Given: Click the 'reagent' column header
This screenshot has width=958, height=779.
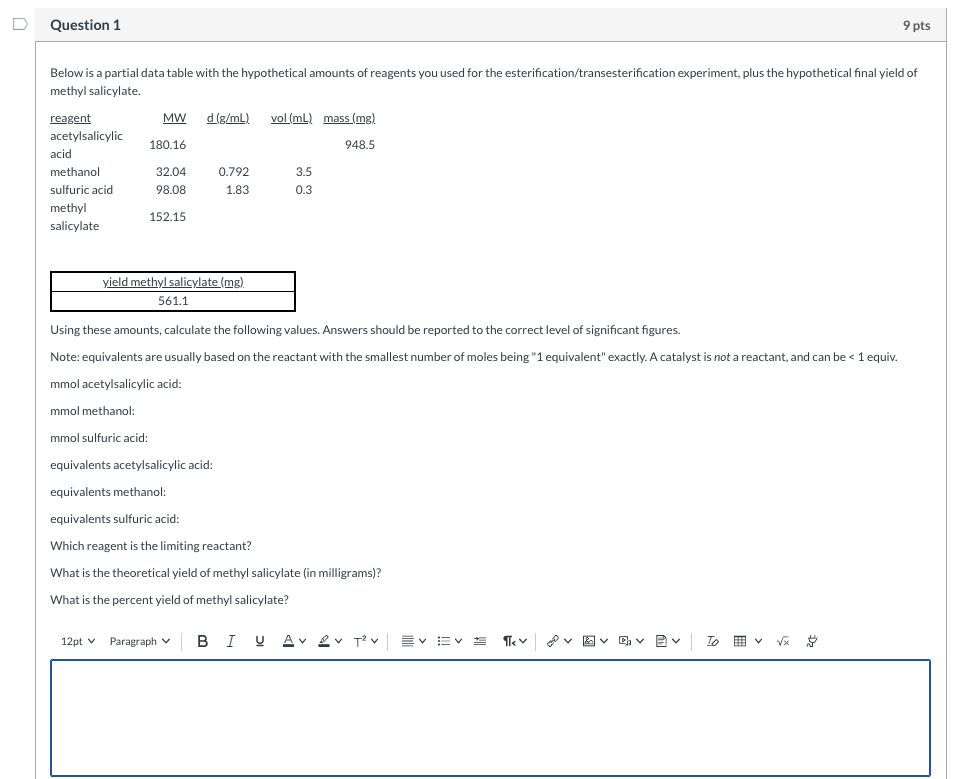Looking at the screenshot, I should pos(70,118).
